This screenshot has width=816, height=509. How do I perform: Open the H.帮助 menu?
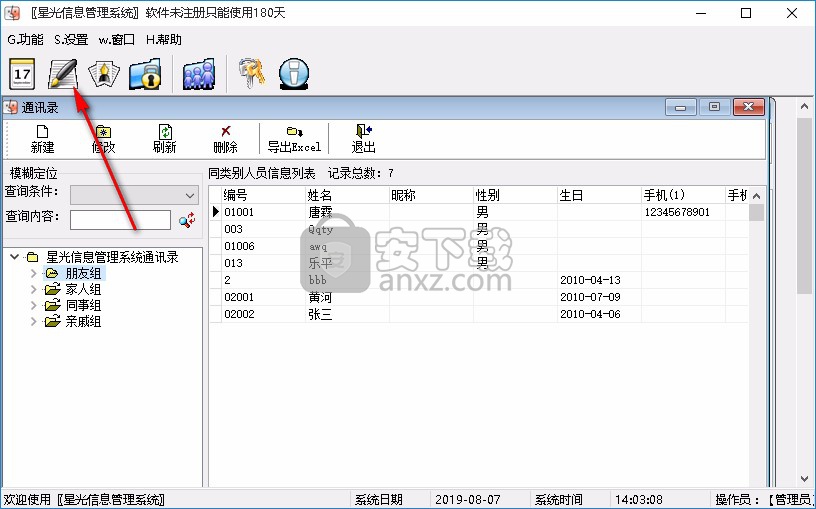(164, 40)
